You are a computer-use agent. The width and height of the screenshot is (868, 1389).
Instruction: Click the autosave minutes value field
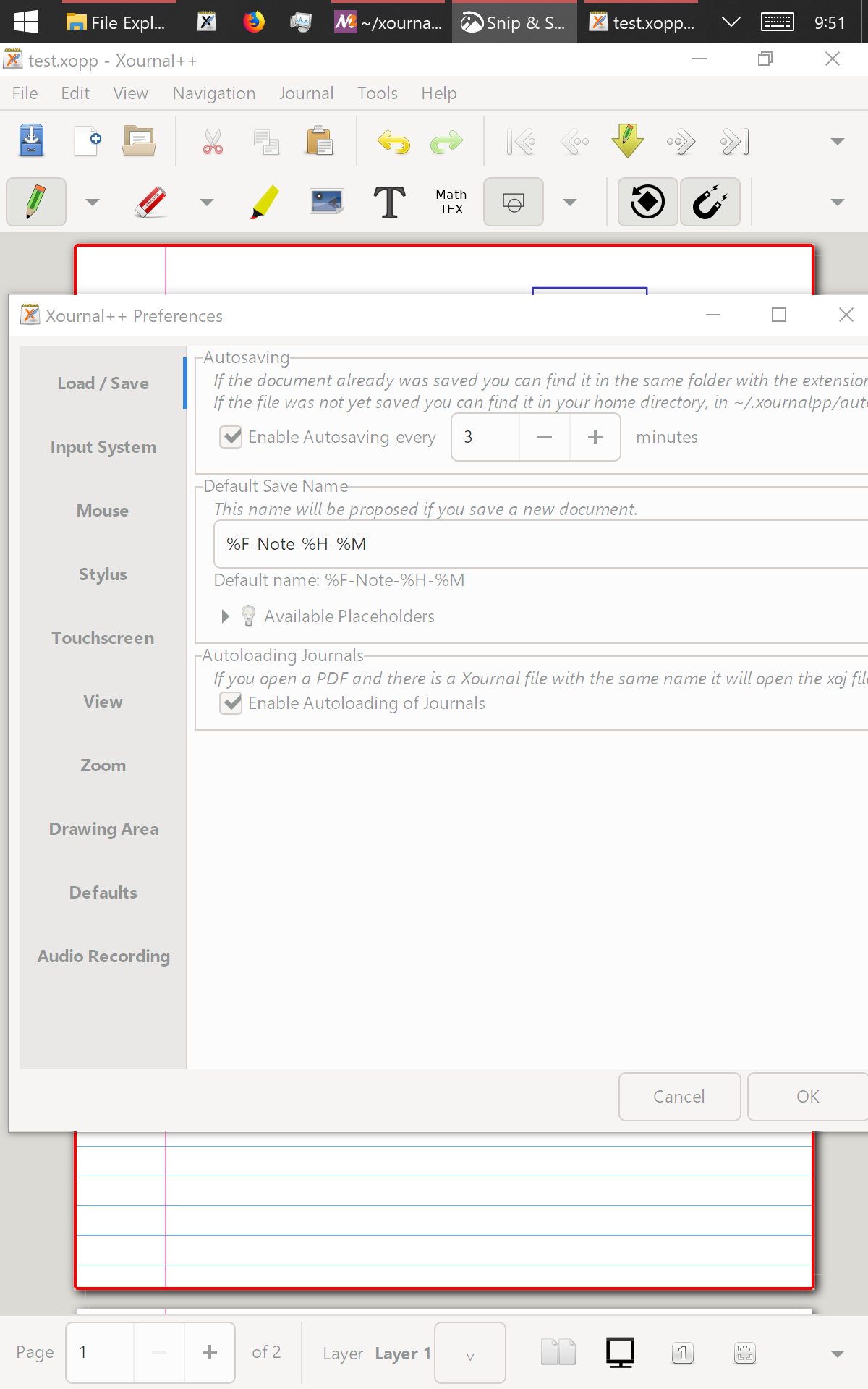click(x=485, y=437)
